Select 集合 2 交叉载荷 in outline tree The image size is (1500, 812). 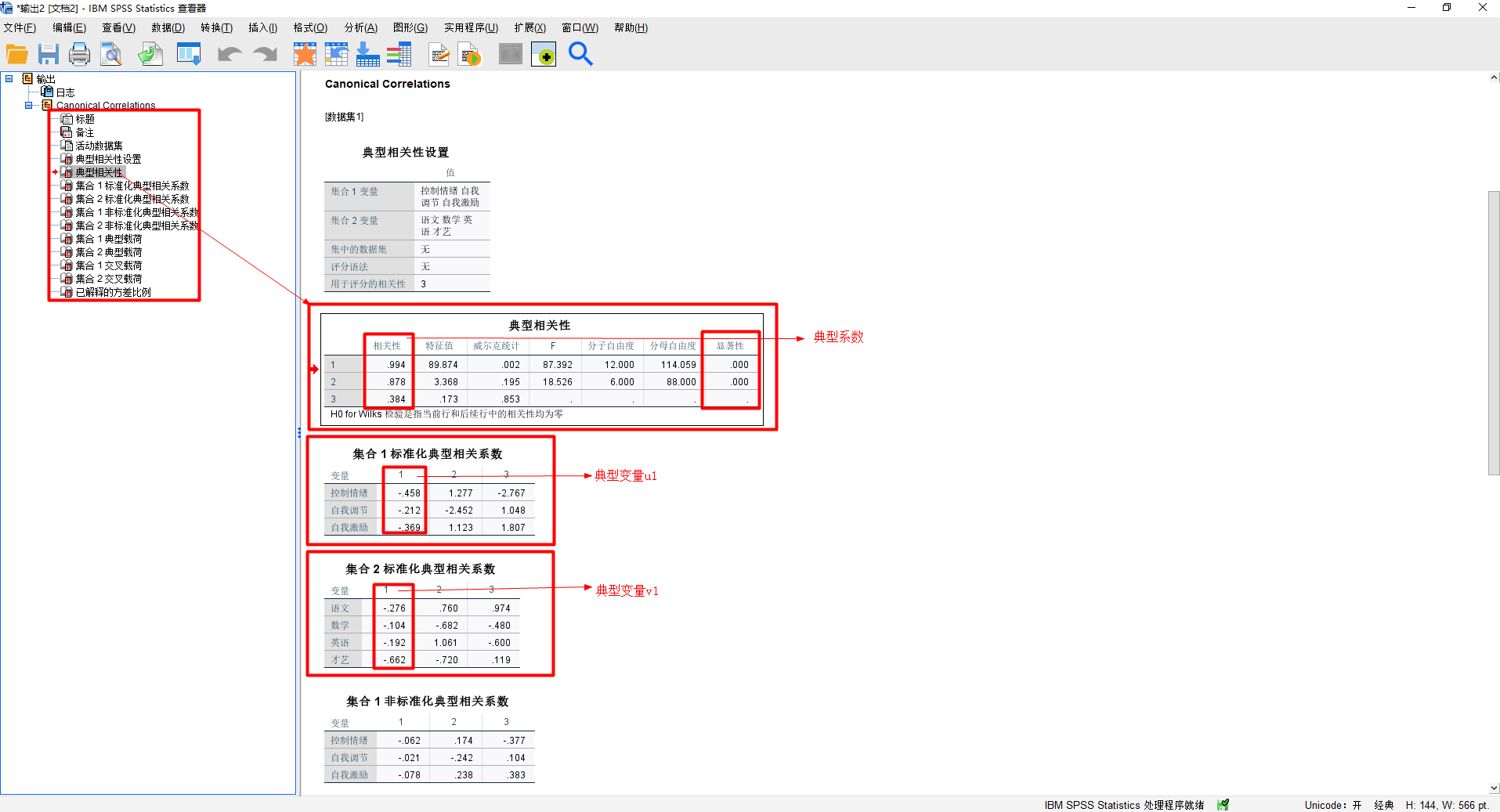click(x=109, y=279)
